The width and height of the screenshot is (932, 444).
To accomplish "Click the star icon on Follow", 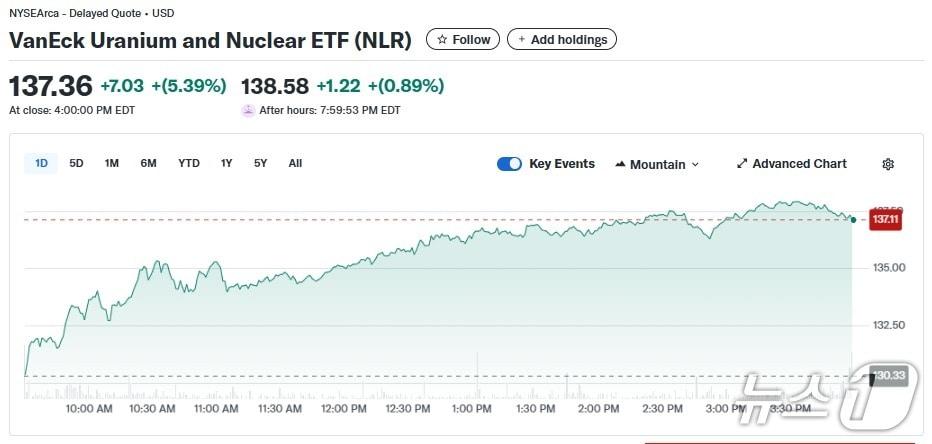I will [x=442, y=40].
